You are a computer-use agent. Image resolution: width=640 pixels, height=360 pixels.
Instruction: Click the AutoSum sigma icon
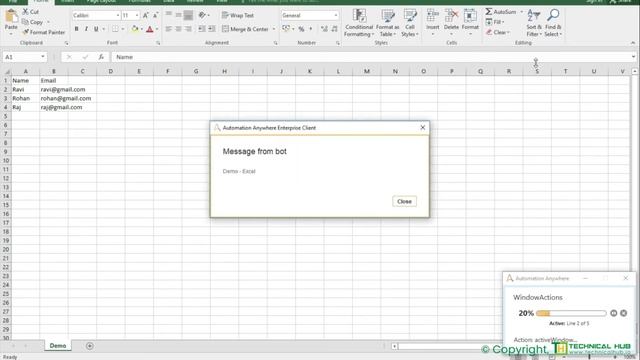pos(489,11)
